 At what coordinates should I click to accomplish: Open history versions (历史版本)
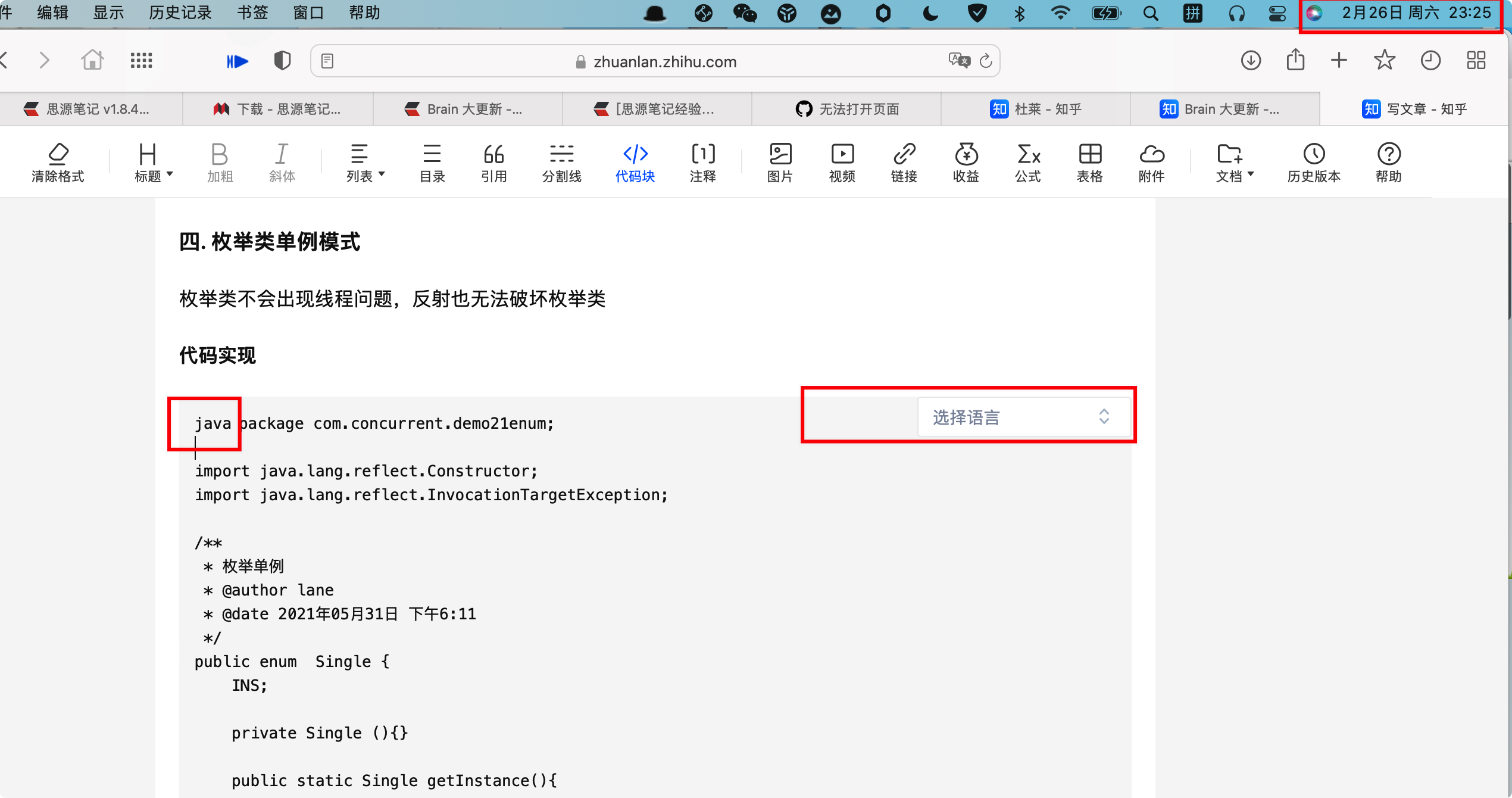tap(1314, 162)
